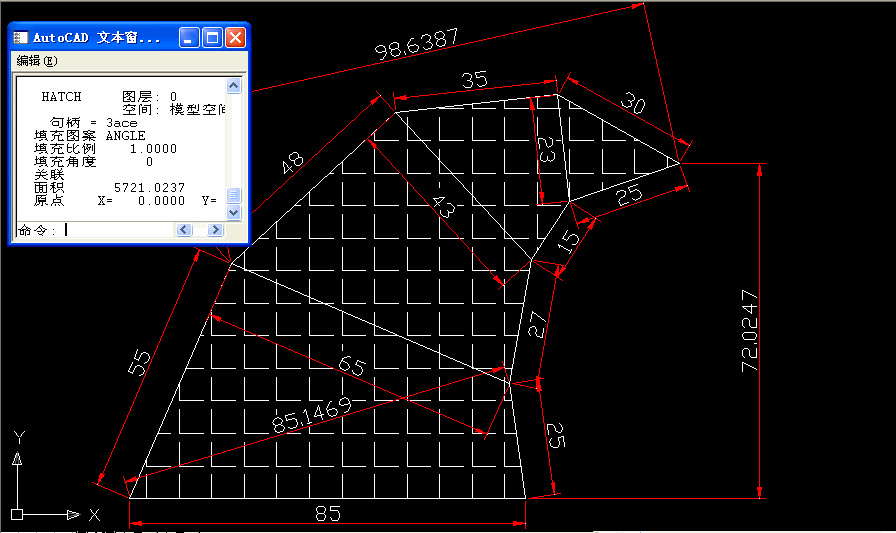Select the 72.0247 vertical dimension text
Viewport: 896px width, 533px height.
pos(750,331)
